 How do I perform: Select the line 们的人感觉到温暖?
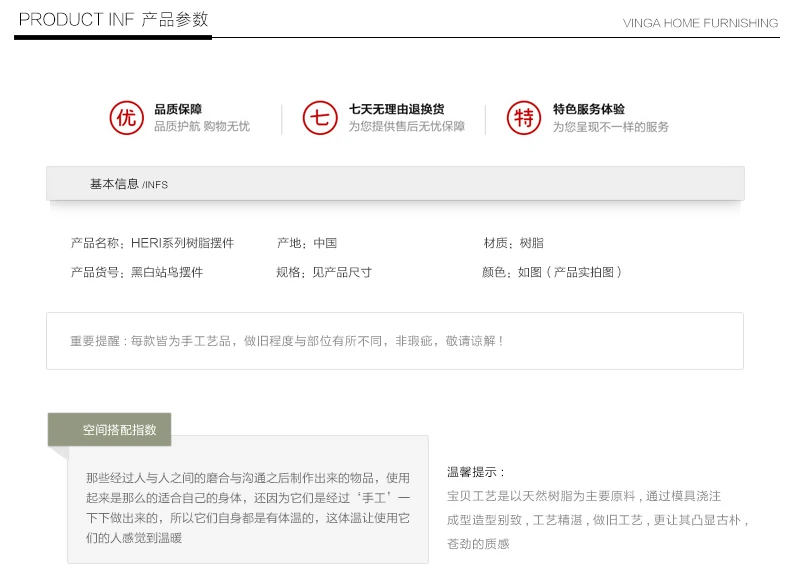[134, 538]
